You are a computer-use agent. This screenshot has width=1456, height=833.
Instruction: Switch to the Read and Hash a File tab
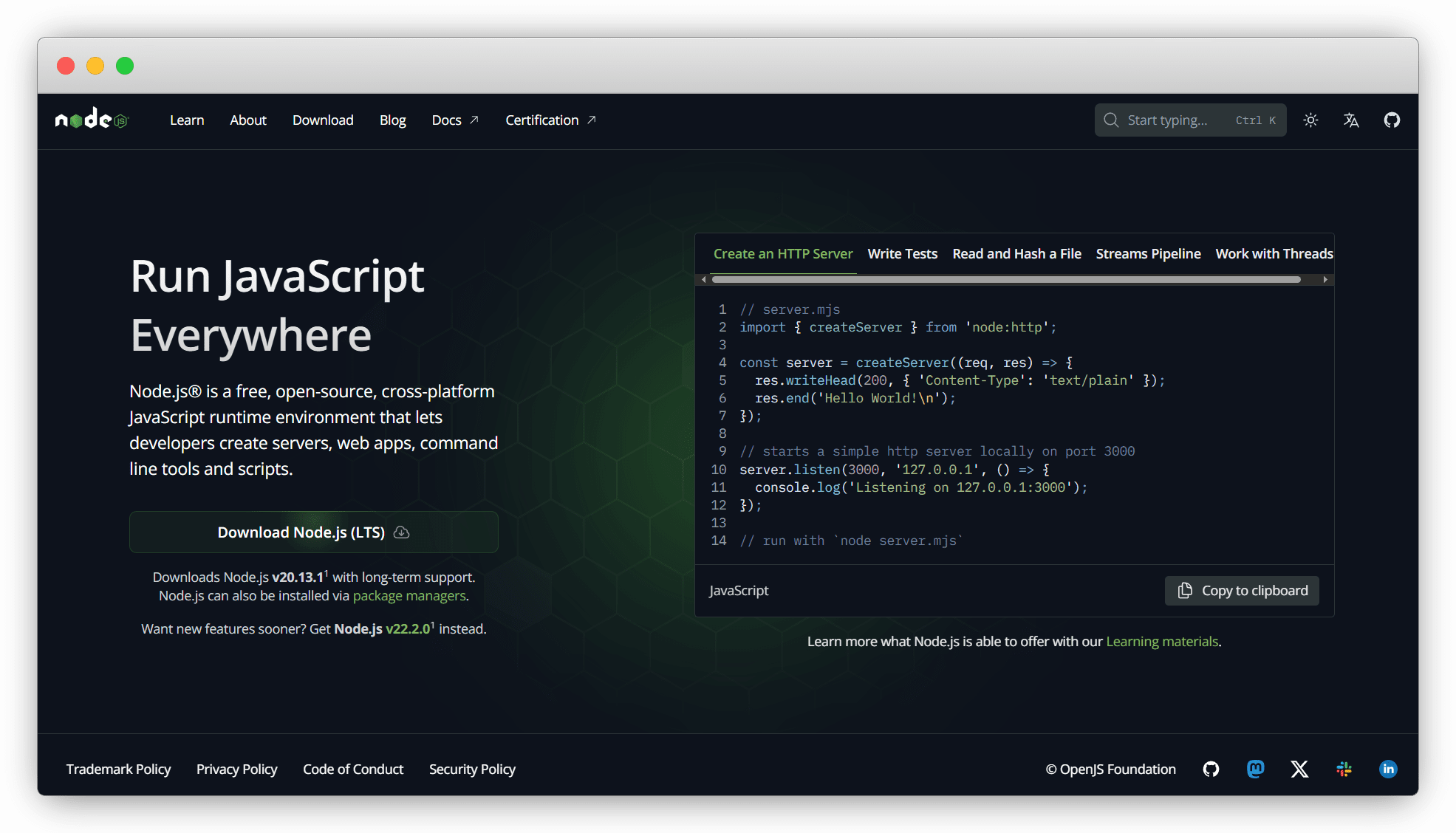(1016, 253)
